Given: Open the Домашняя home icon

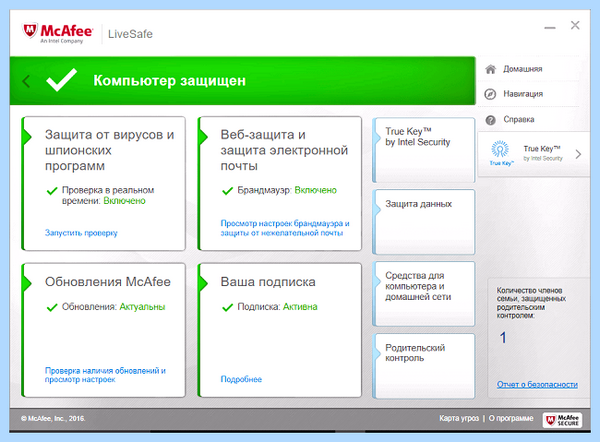Looking at the screenshot, I should (491, 69).
